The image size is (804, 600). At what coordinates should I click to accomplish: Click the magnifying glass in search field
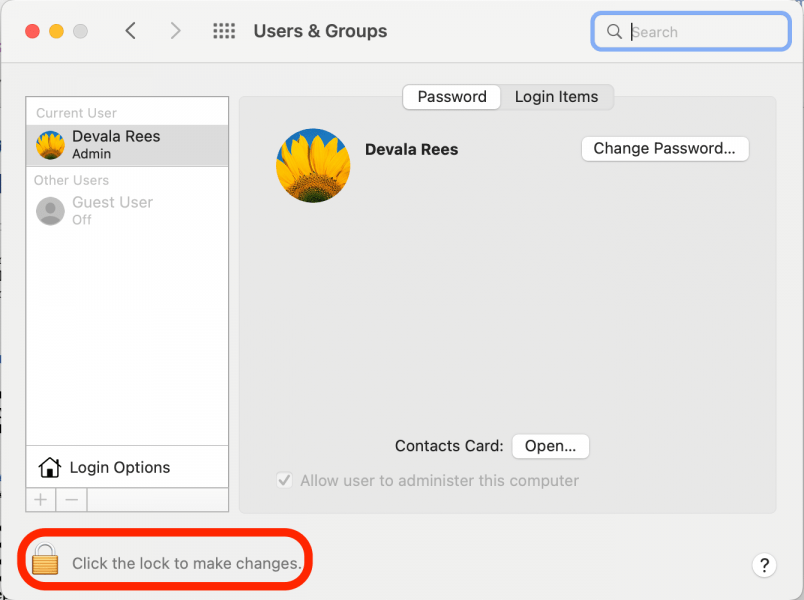point(614,31)
